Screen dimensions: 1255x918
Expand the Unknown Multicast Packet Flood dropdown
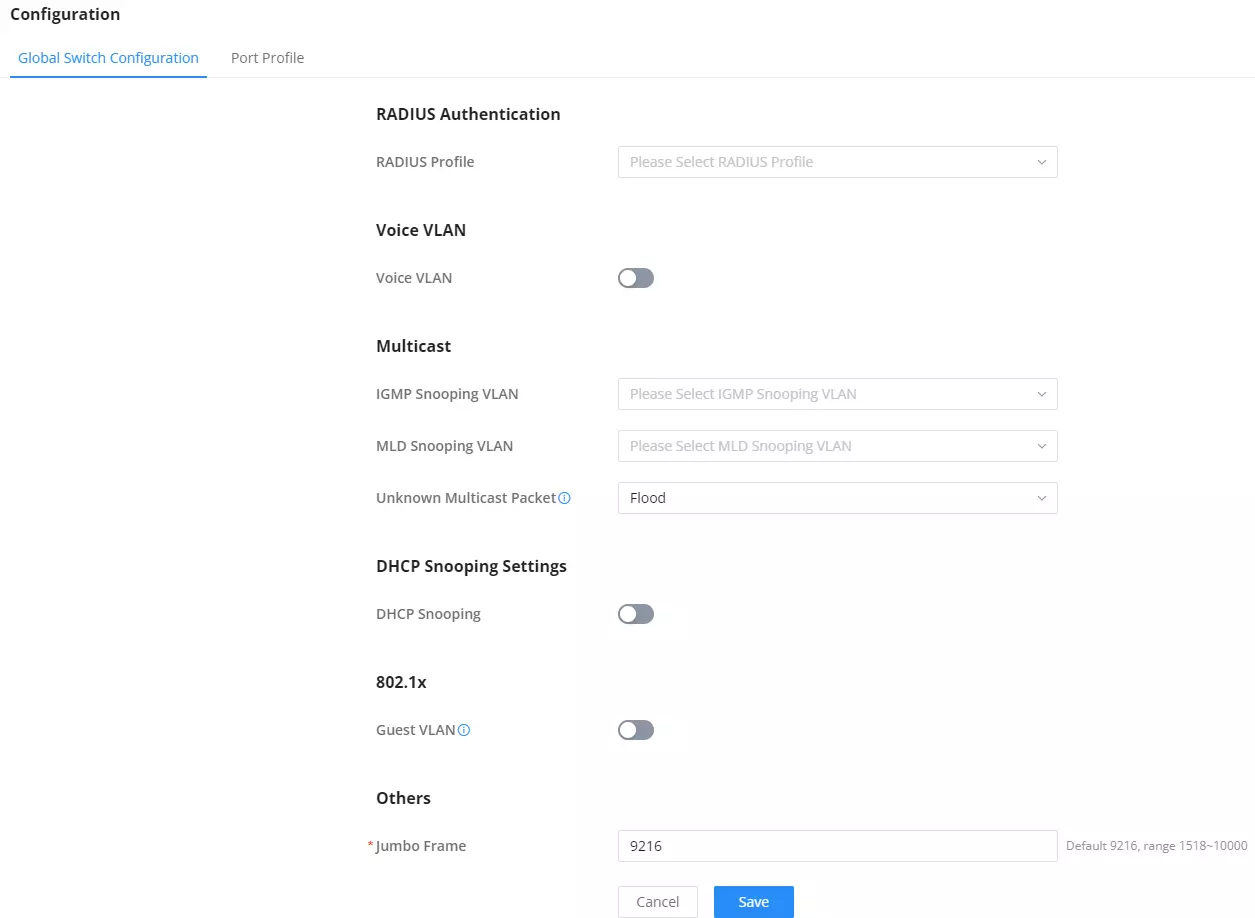pyautogui.click(x=838, y=498)
